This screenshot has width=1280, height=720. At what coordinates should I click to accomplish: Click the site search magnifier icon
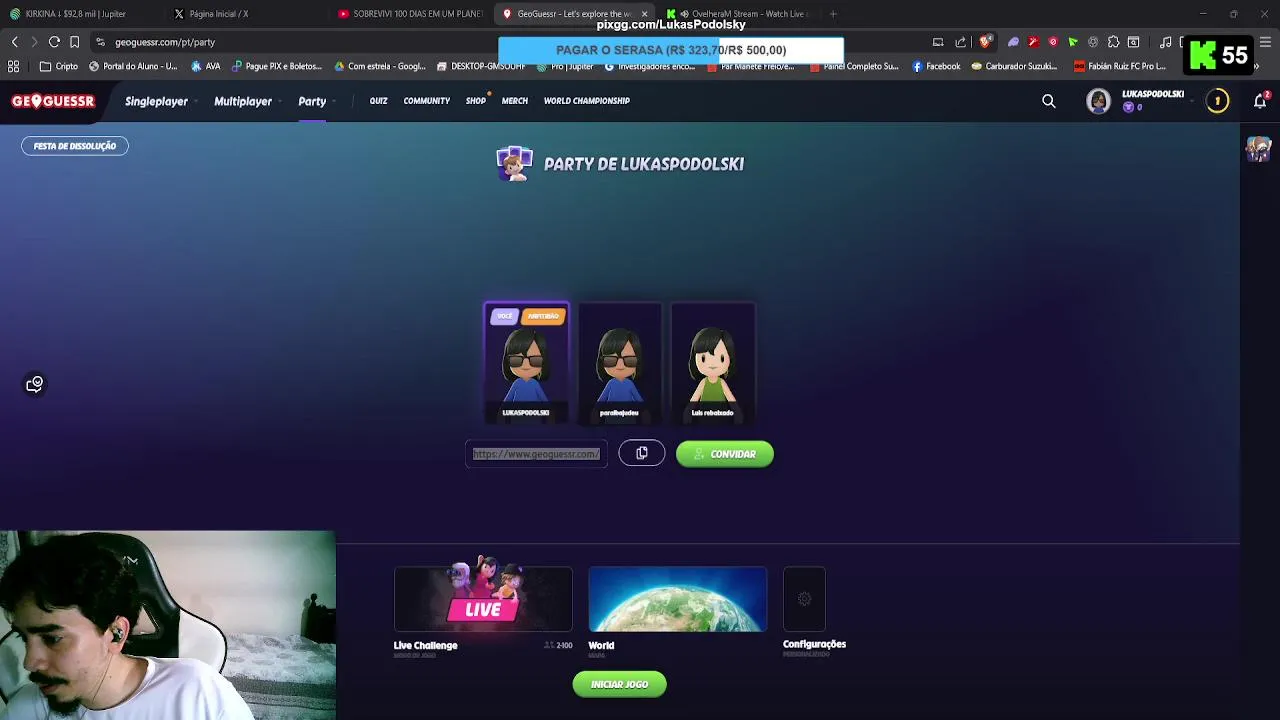1049,101
